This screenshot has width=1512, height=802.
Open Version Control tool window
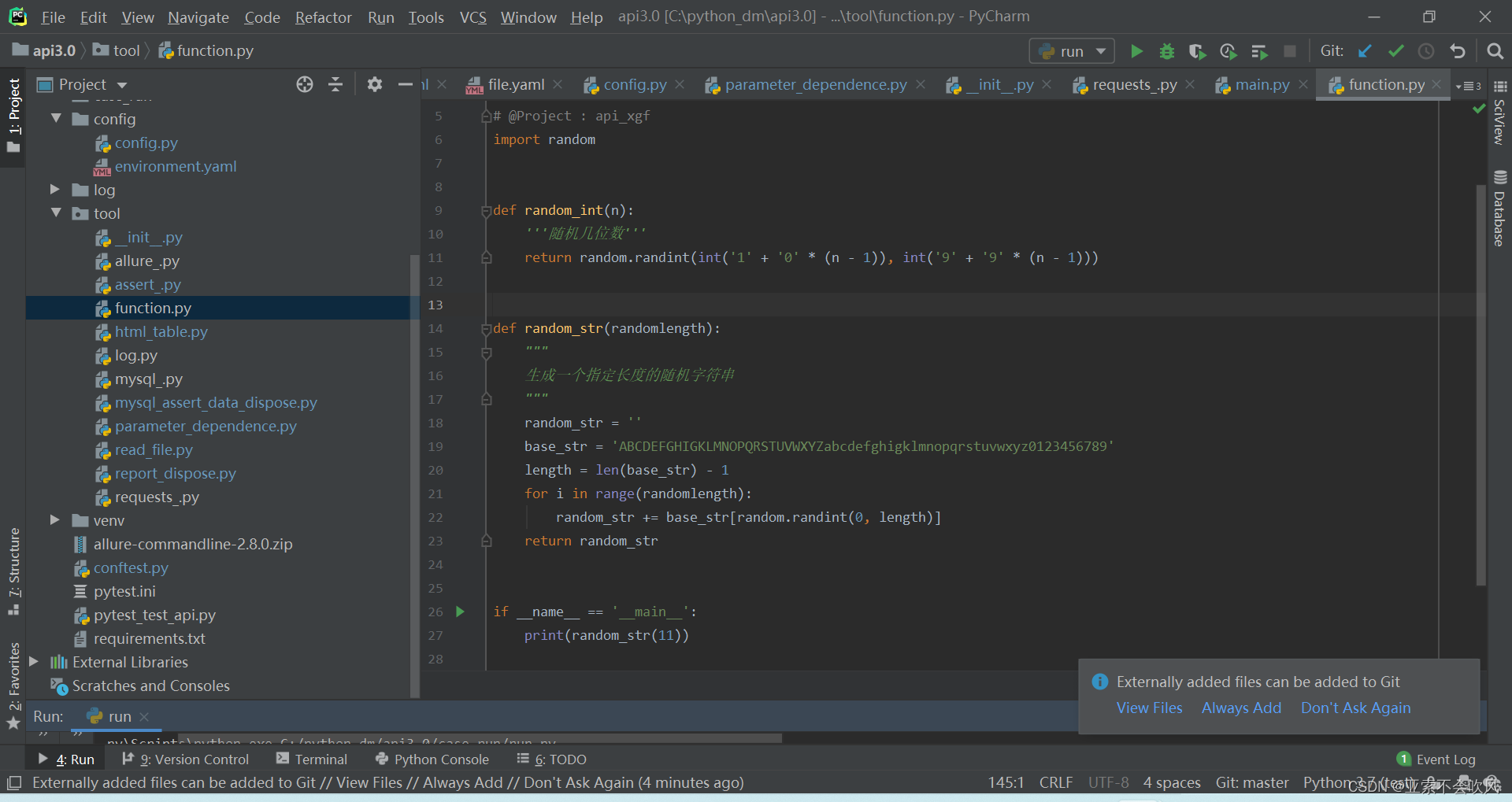(x=186, y=759)
